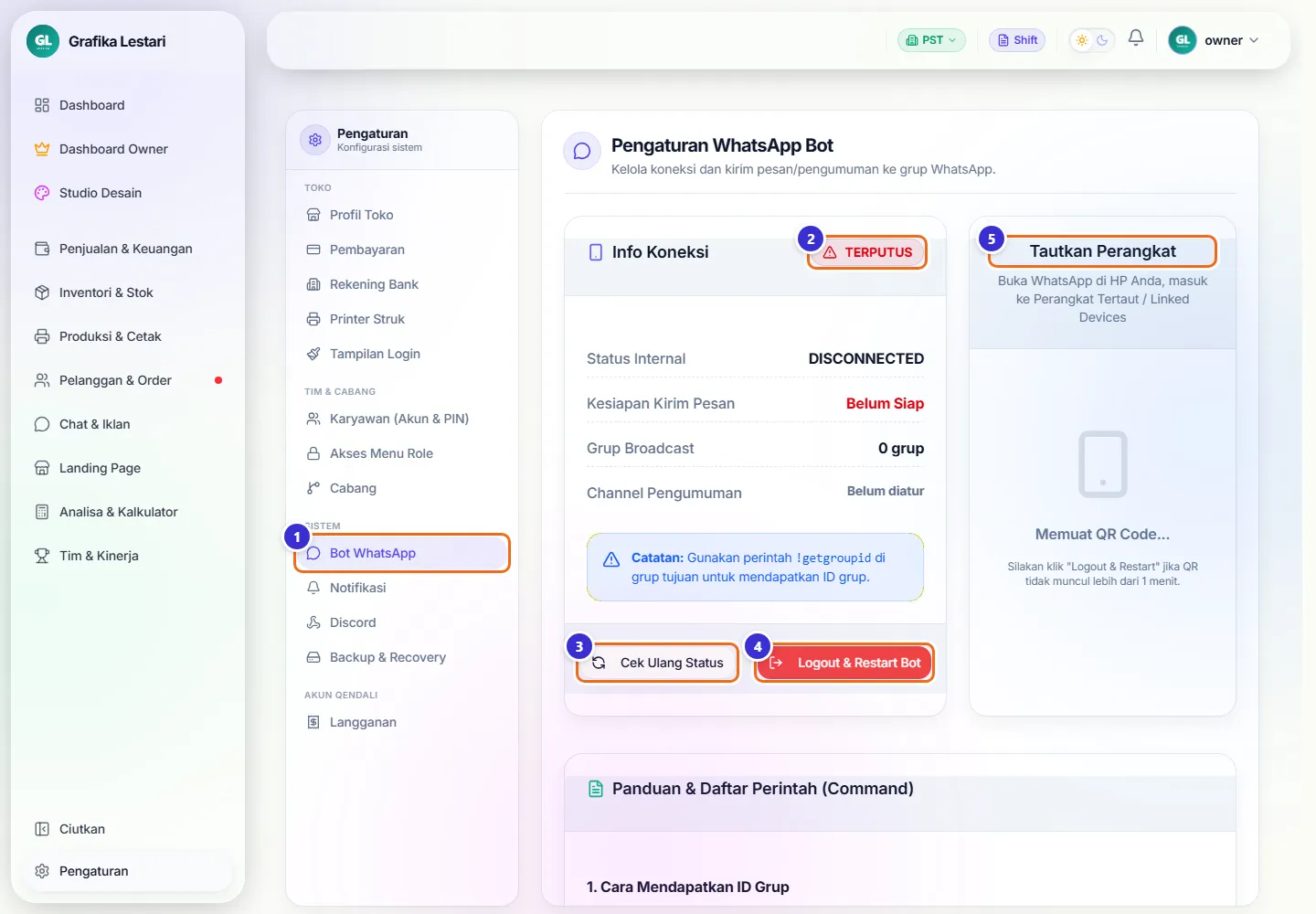Click the !getgroupid command text
The height and width of the screenshot is (914, 1316).
point(833,558)
